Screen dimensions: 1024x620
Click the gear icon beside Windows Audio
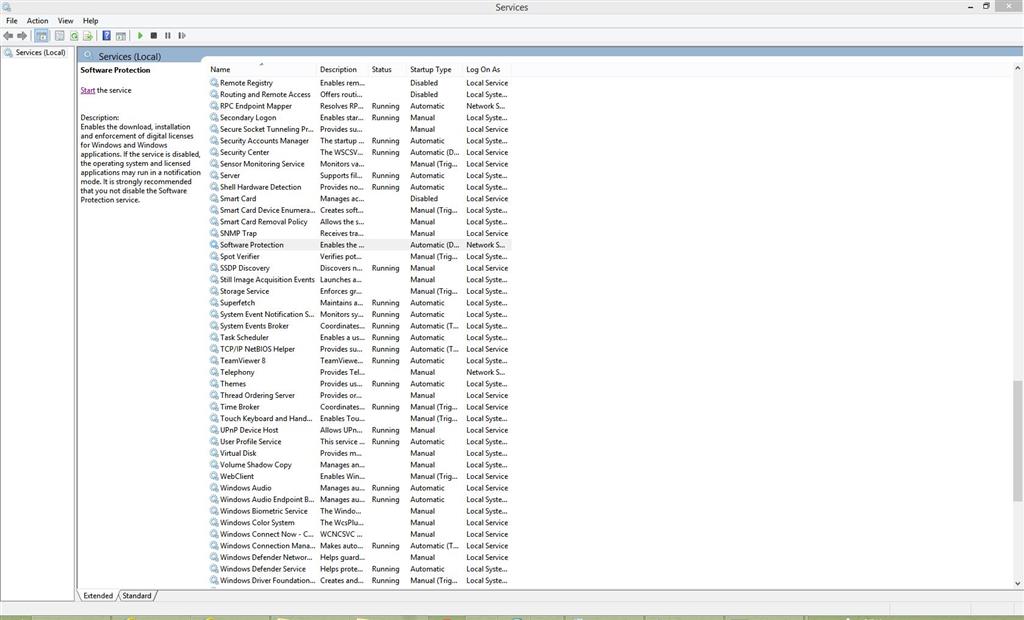tap(214, 488)
